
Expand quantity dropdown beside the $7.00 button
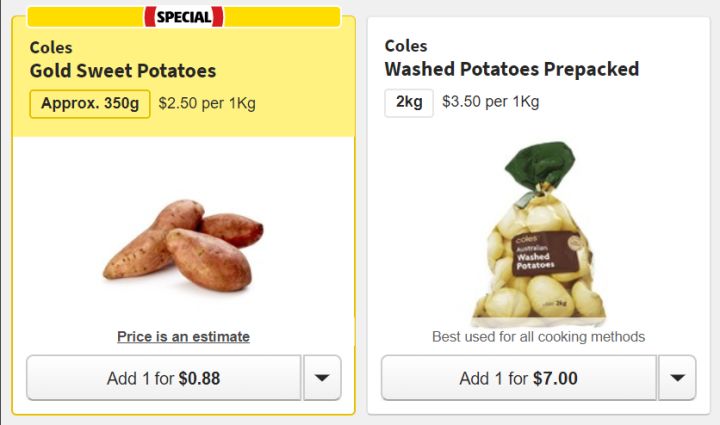coord(677,378)
